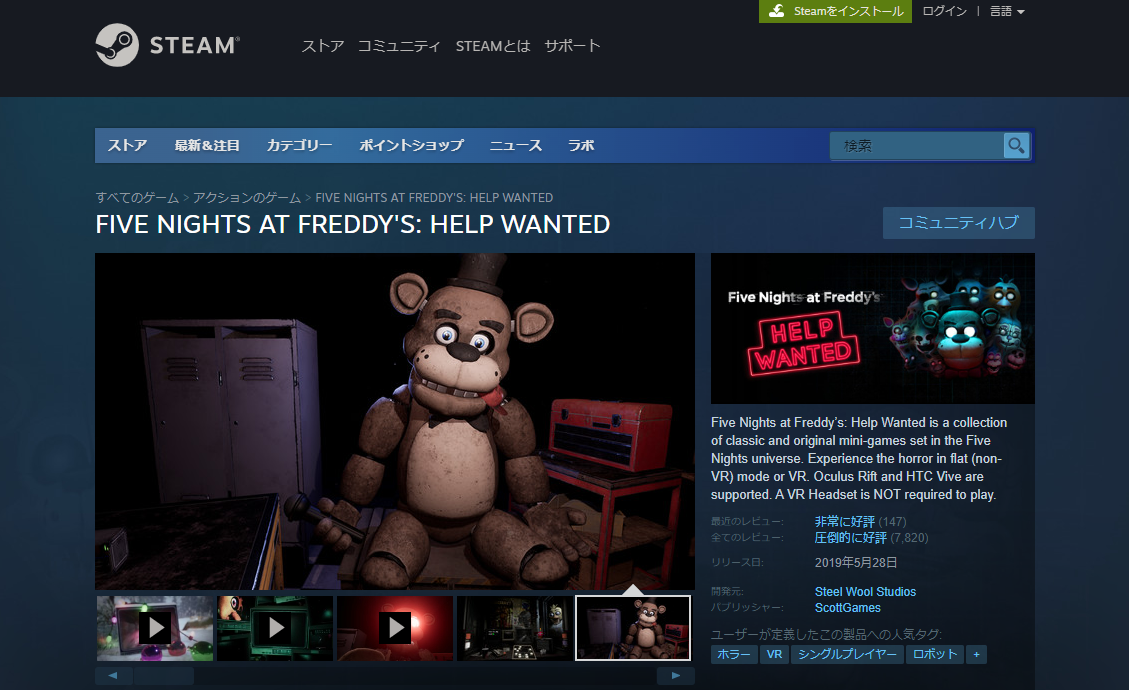Expand the カテゴリー menu in the store bar

coord(299,146)
